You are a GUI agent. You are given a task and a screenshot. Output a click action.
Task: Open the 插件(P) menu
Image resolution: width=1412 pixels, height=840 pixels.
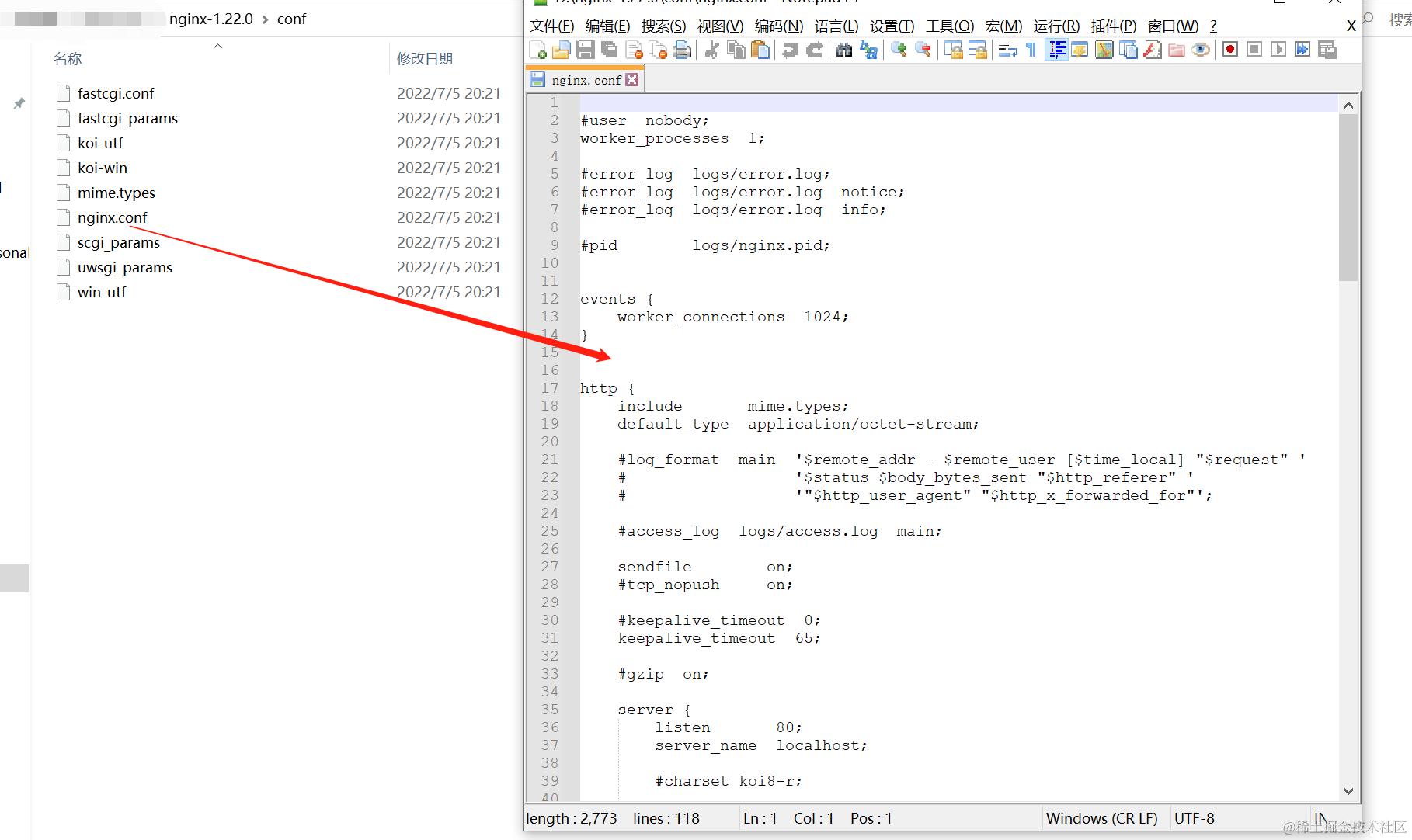coord(1114,26)
